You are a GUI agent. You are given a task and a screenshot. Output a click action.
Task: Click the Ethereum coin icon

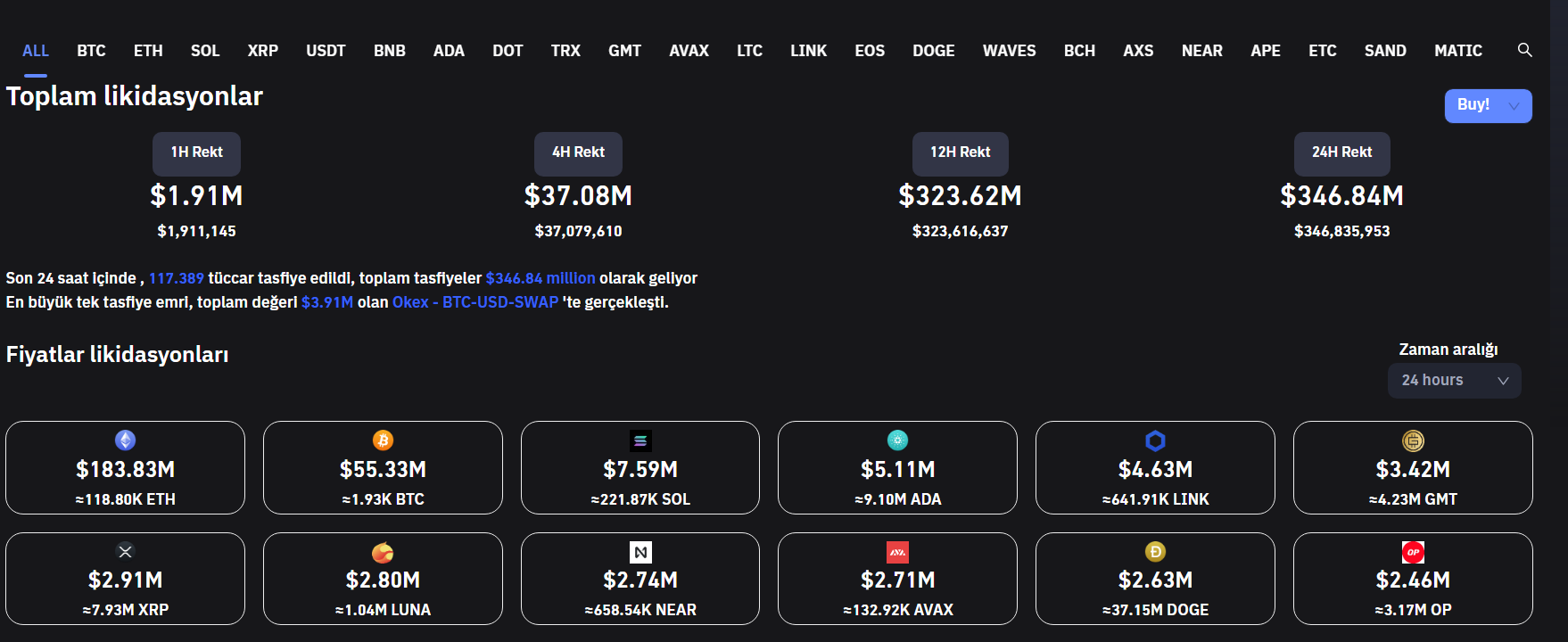(x=126, y=440)
